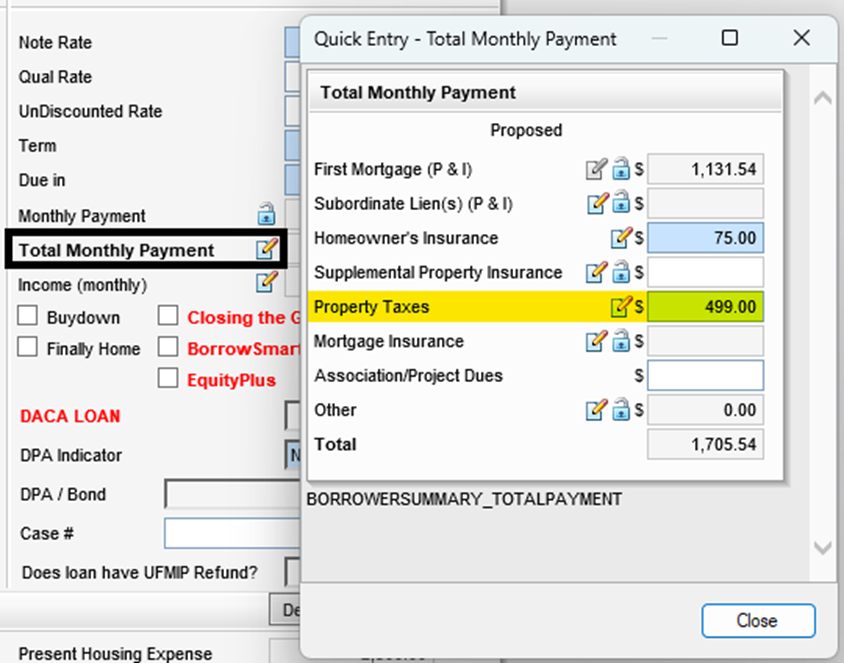
Task: Check the Finally Home checkbox
Action: tap(29, 349)
